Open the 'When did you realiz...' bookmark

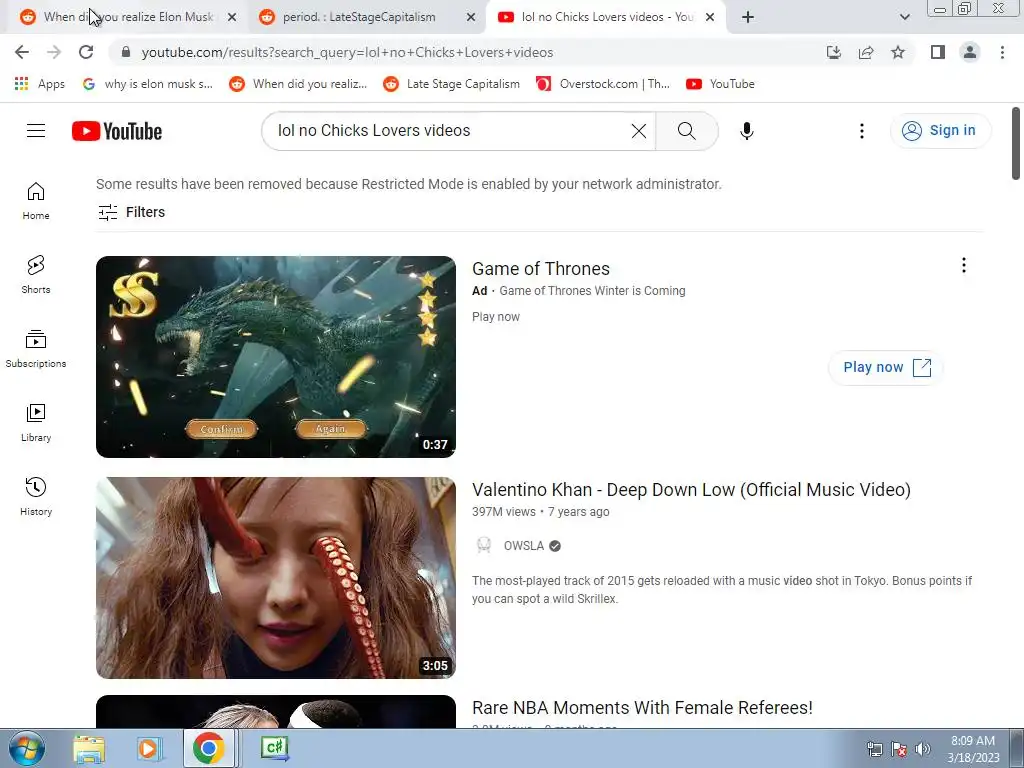point(298,84)
